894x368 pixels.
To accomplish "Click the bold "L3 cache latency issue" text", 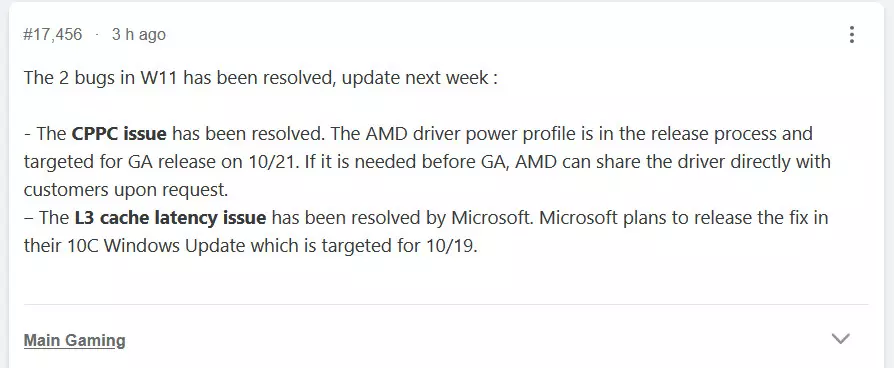I will [170, 217].
